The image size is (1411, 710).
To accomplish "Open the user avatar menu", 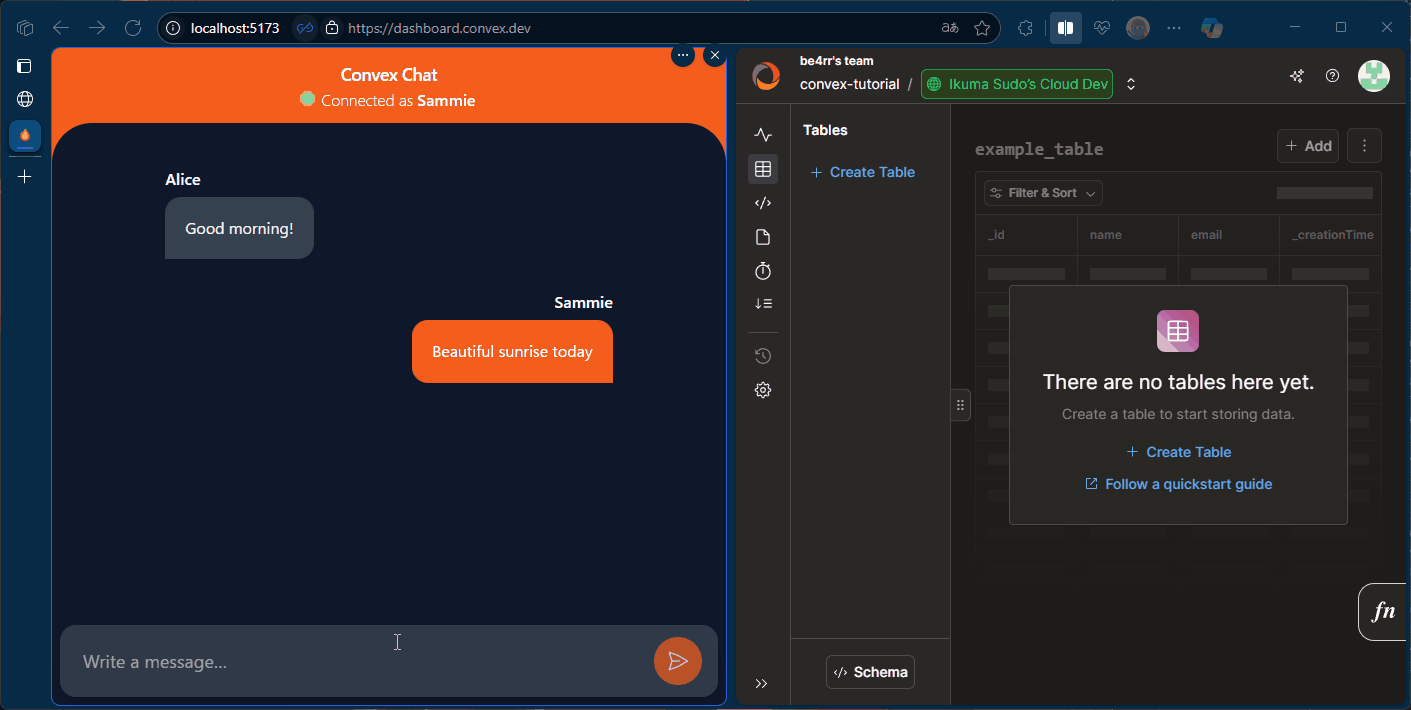I will coord(1373,75).
